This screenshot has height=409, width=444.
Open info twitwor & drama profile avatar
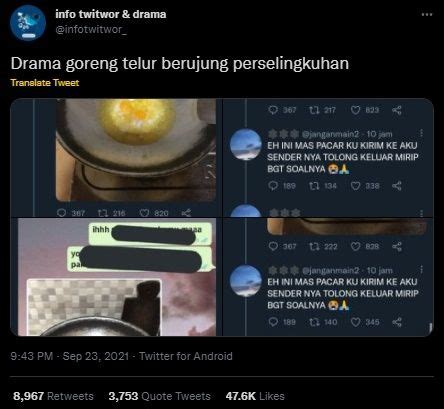(28, 23)
